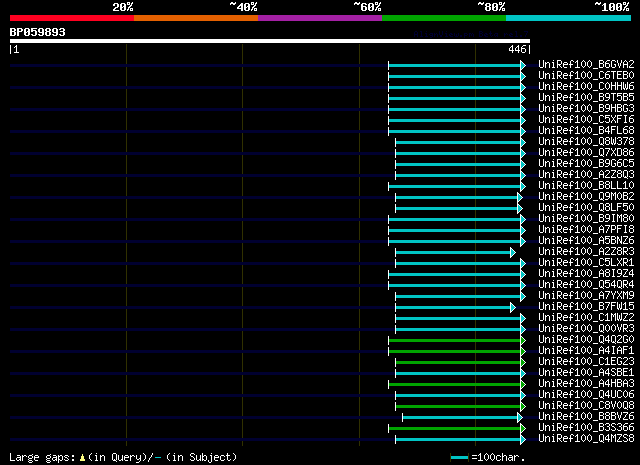Select the UniRef100_Q00VR3 label

[586, 329]
